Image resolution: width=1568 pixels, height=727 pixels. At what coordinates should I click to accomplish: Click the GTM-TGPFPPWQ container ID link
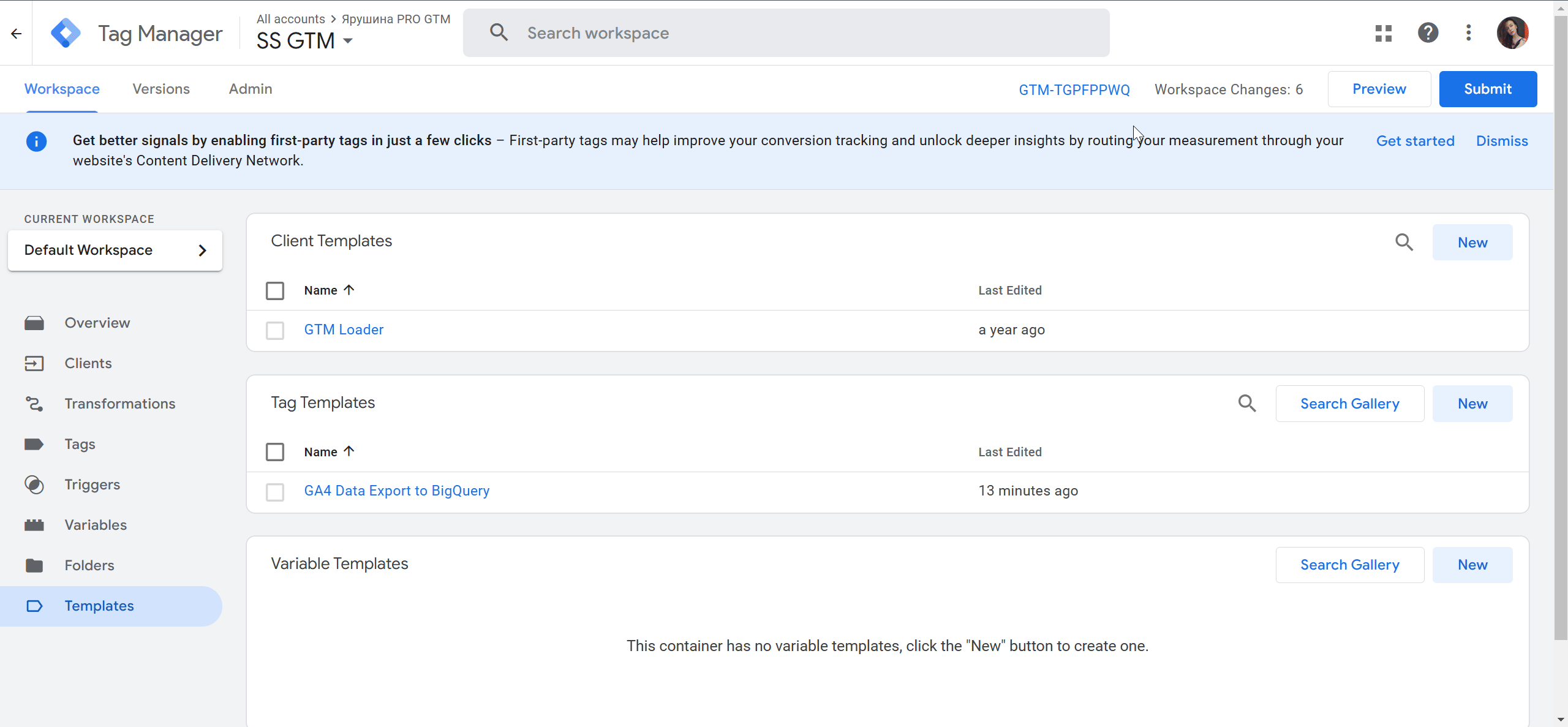point(1074,90)
